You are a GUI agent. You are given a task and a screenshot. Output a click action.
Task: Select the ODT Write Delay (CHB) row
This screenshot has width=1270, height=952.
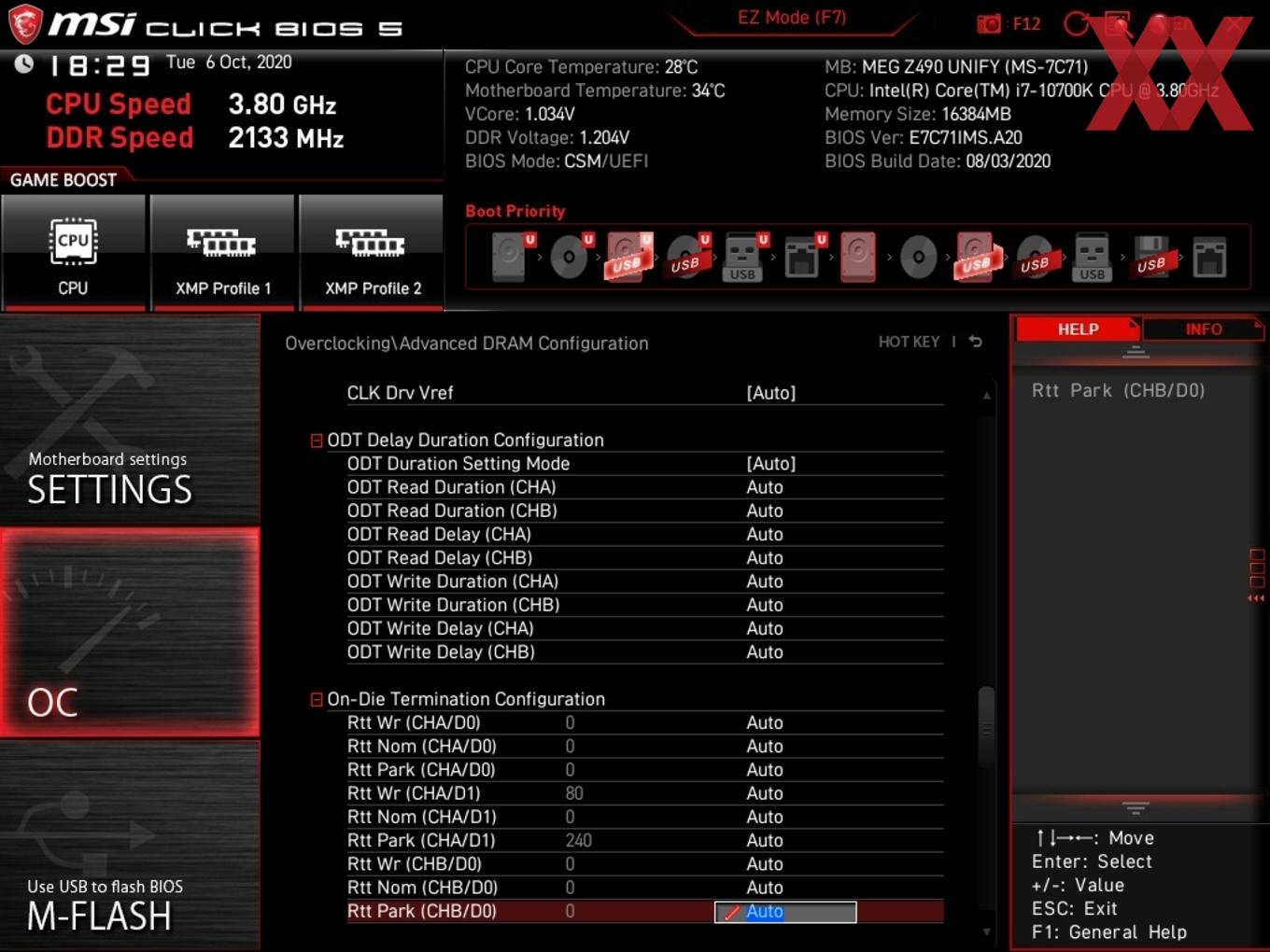(x=644, y=652)
